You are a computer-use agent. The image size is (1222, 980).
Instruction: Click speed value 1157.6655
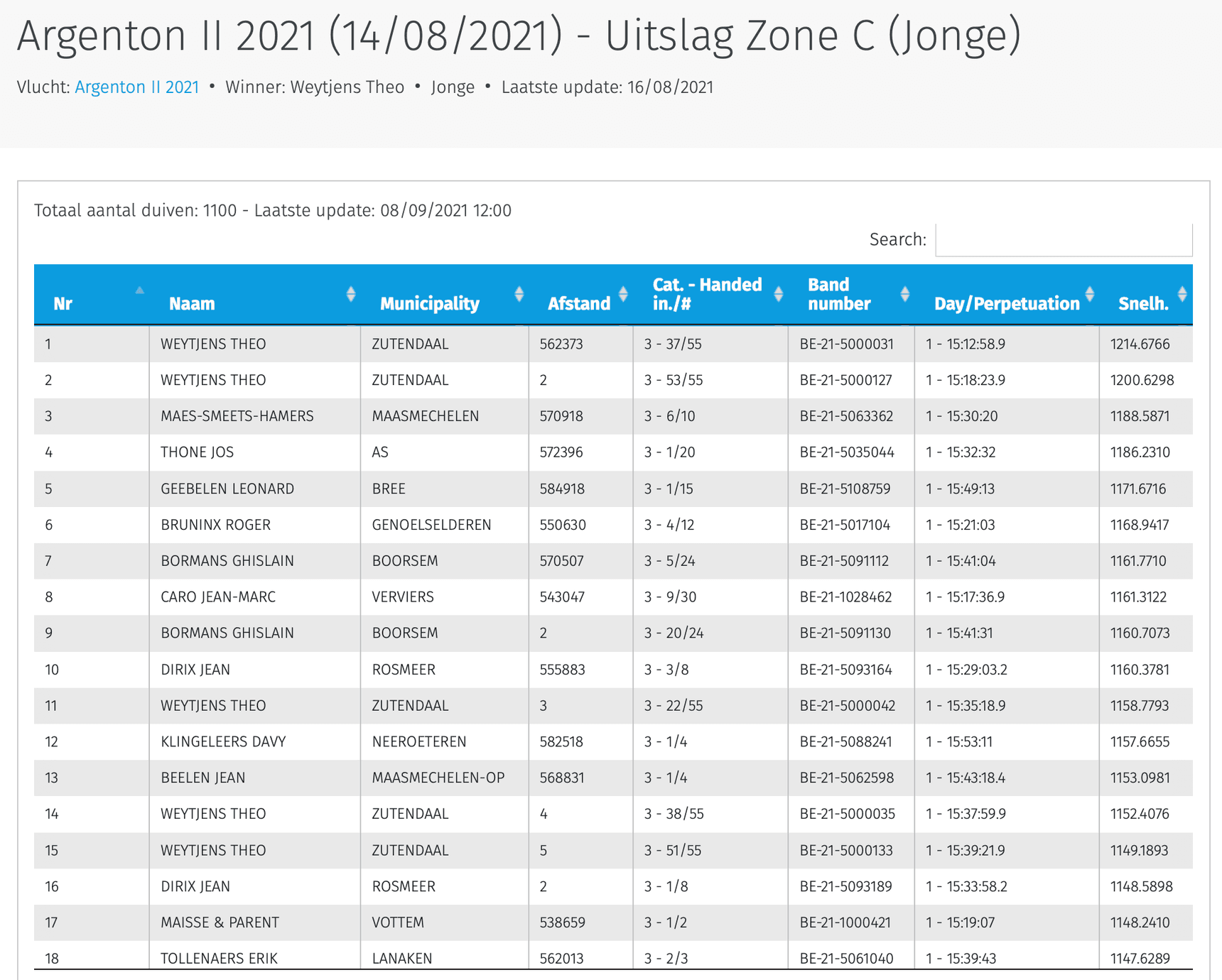[1140, 742]
